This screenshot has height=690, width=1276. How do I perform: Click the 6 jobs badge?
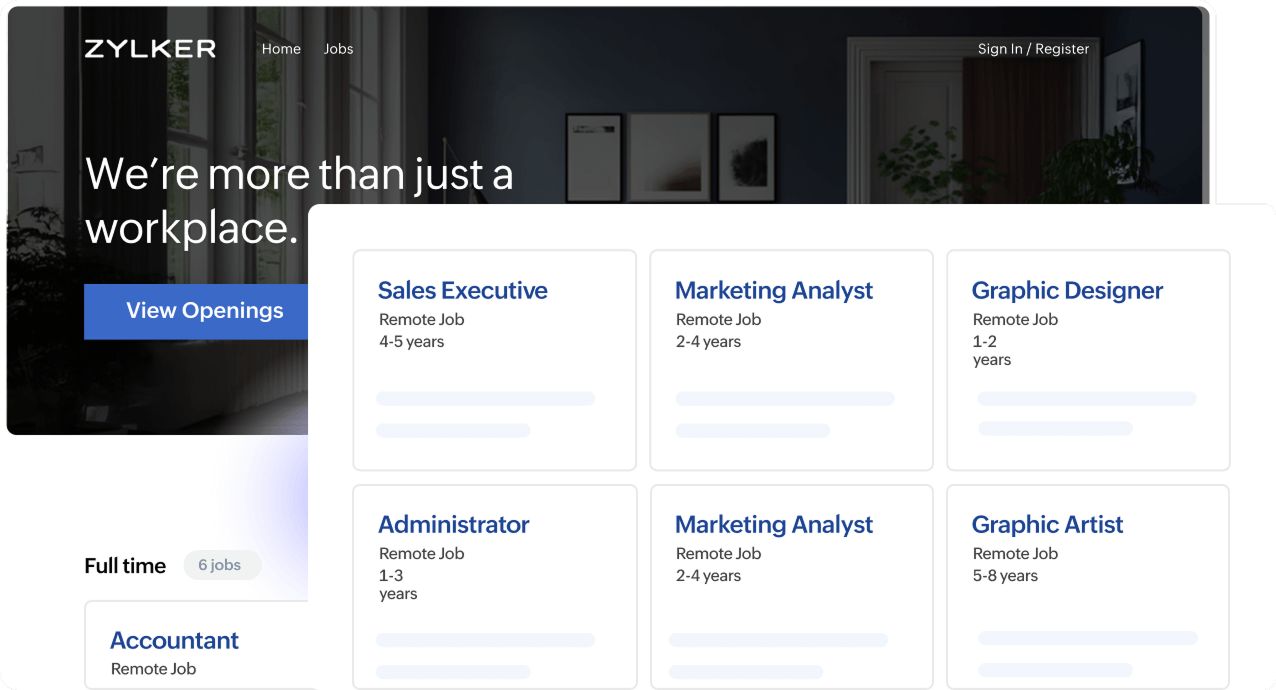pyautogui.click(x=222, y=565)
